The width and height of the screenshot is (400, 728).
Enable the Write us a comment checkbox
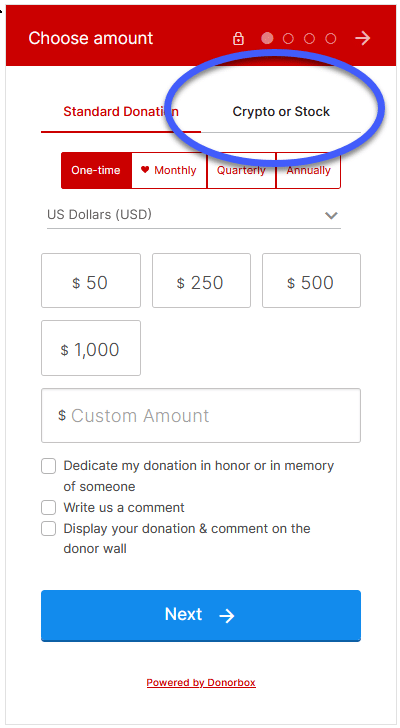pyautogui.click(x=49, y=507)
